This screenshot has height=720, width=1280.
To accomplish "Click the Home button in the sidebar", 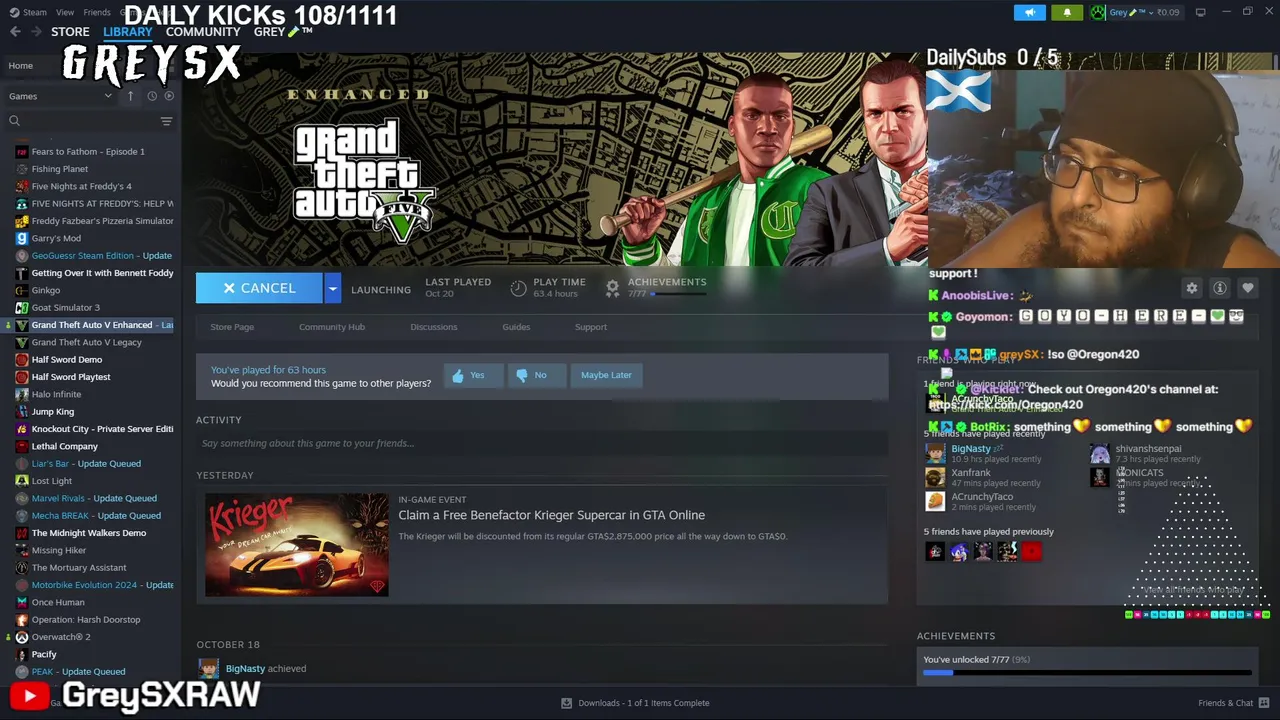I will [x=21, y=66].
